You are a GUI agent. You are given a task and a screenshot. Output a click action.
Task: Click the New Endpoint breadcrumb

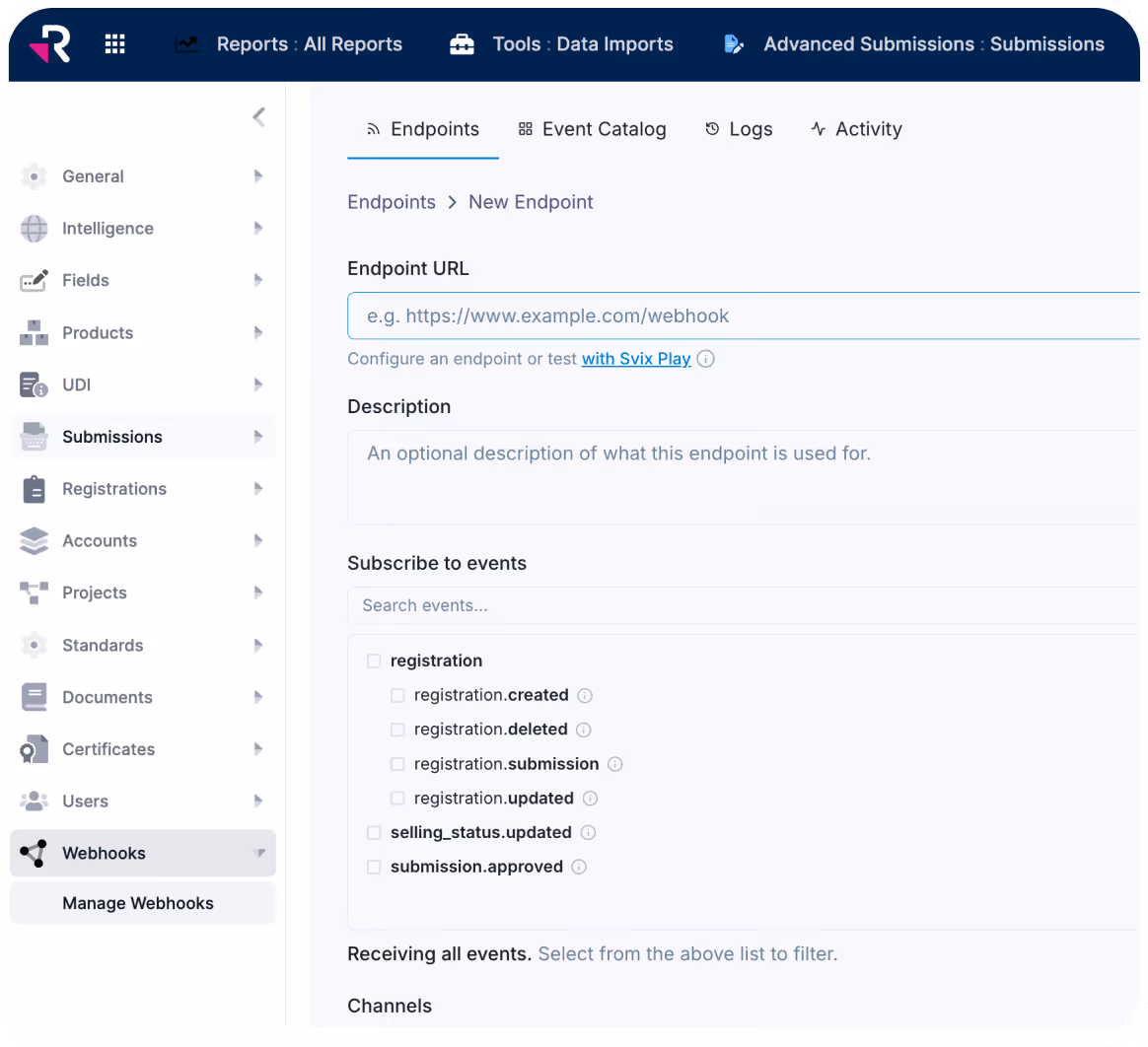[531, 202]
